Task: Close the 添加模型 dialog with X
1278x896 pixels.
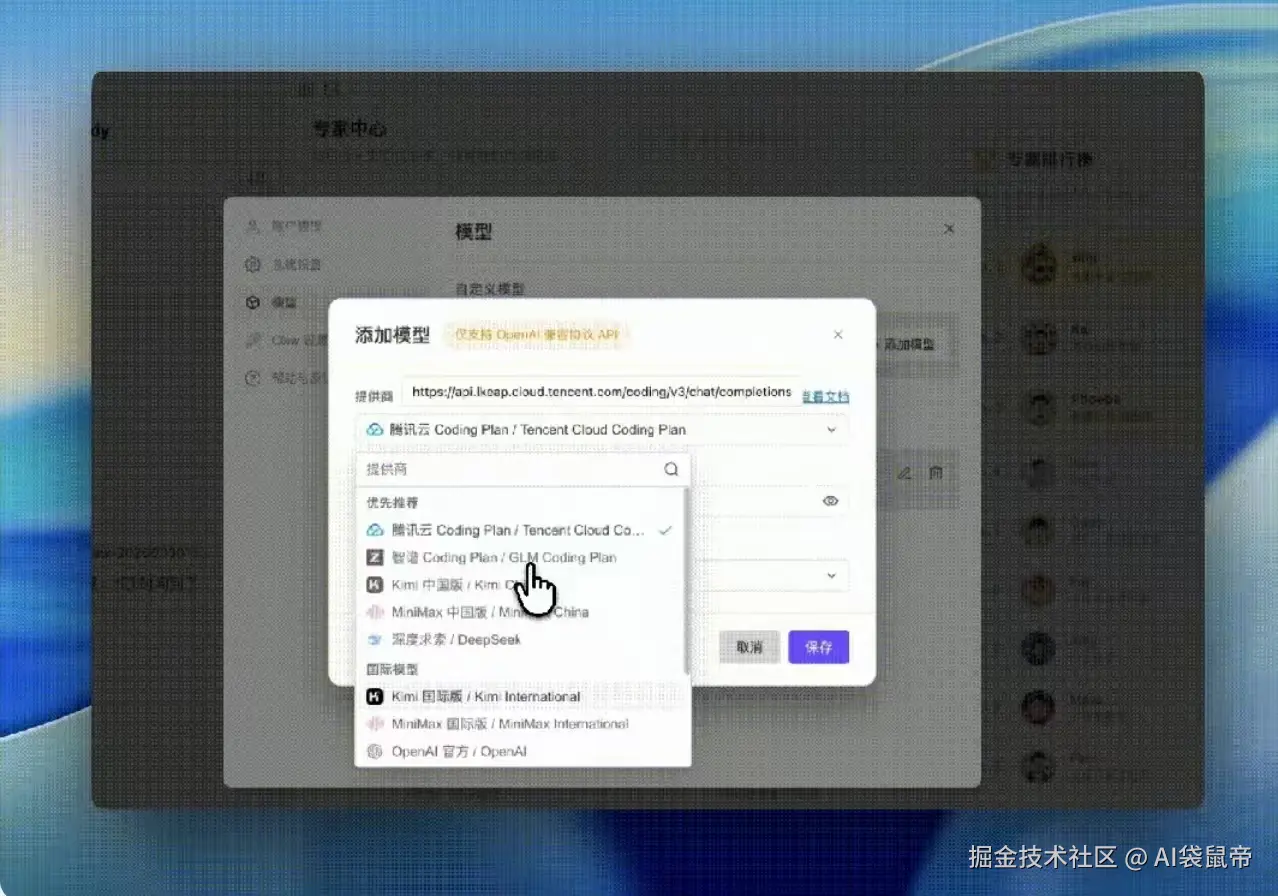Action: point(838,335)
